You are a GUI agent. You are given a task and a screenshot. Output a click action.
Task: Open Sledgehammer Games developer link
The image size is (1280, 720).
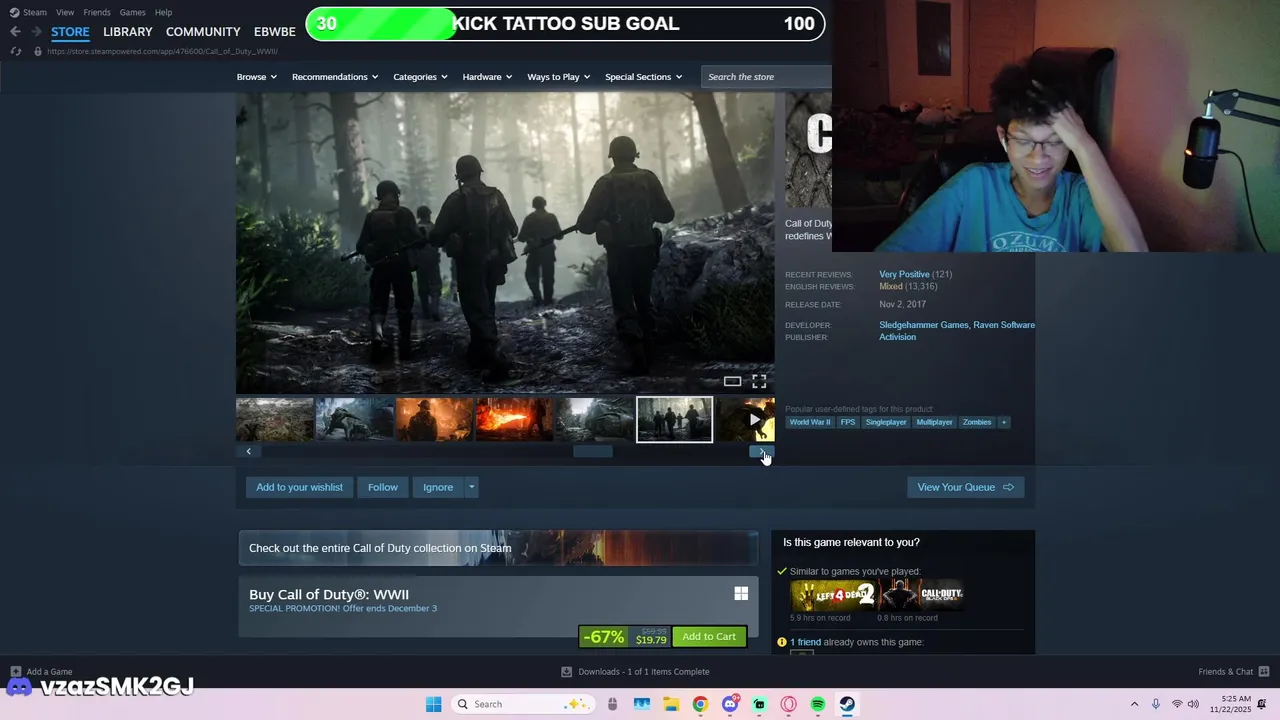coord(924,325)
